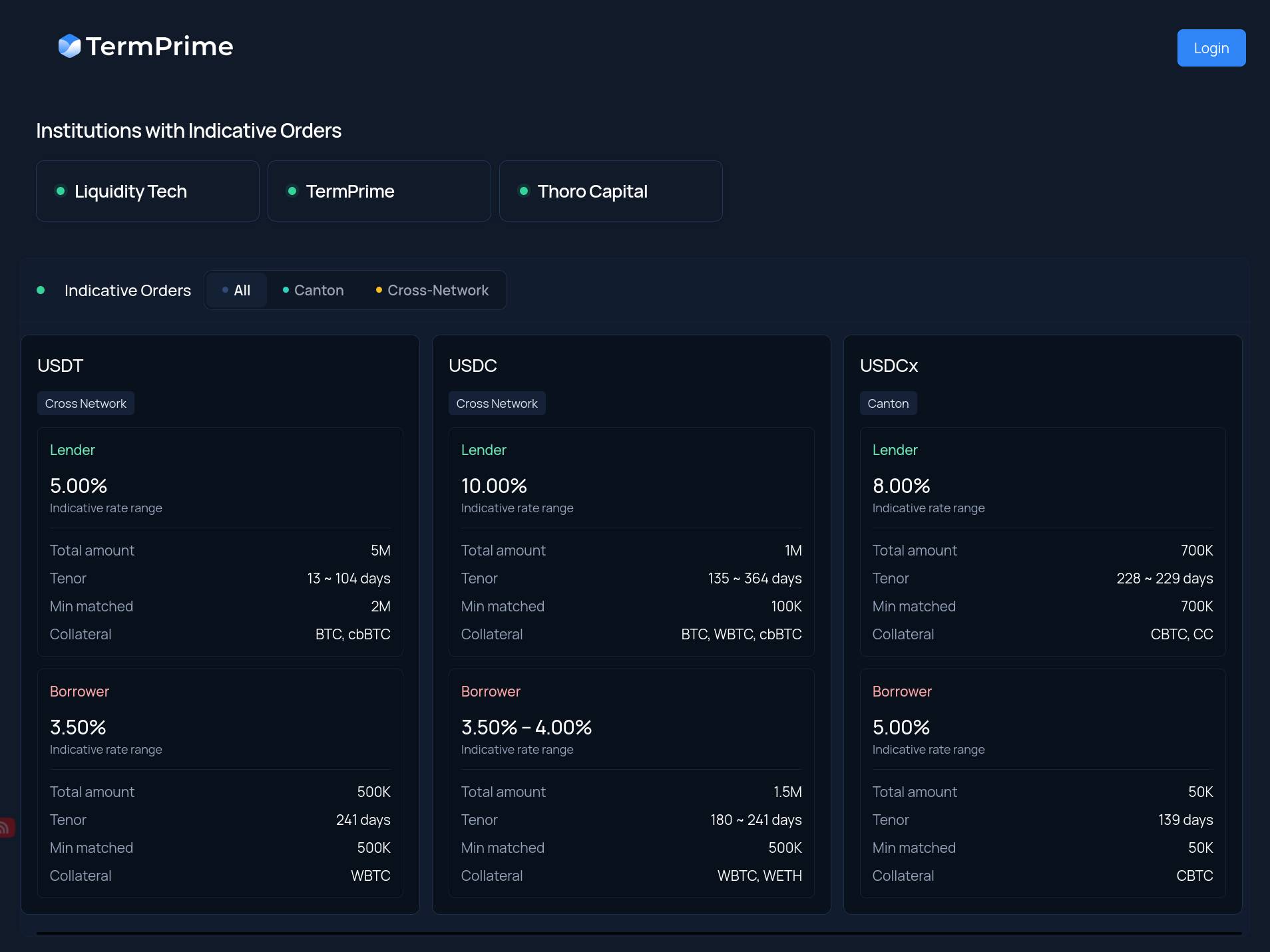
Task: Click the USDT Lender rate 5.00%
Action: (x=79, y=486)
